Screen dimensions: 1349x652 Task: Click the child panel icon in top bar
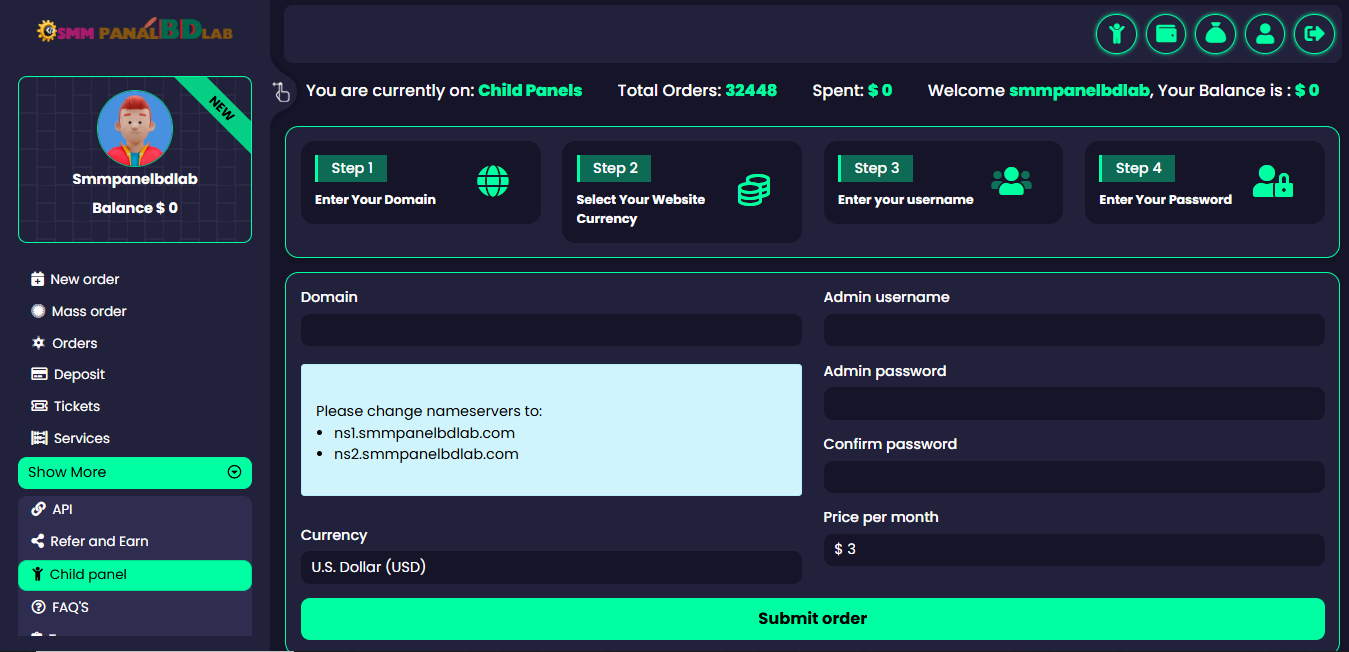1116,34
